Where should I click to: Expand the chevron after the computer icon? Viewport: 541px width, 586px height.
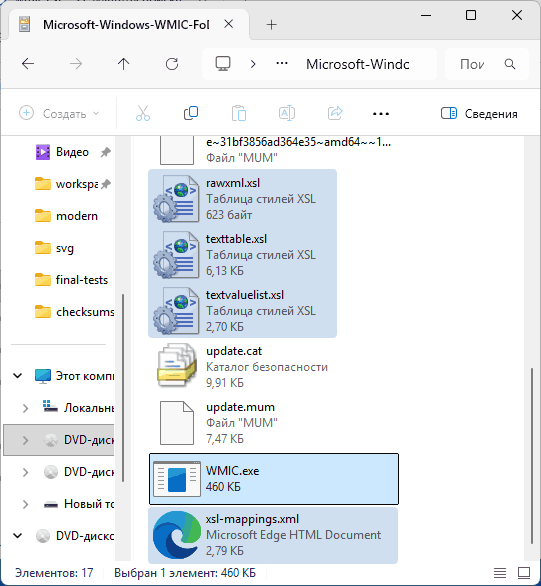pyautogui.click(x=253, y=64)
